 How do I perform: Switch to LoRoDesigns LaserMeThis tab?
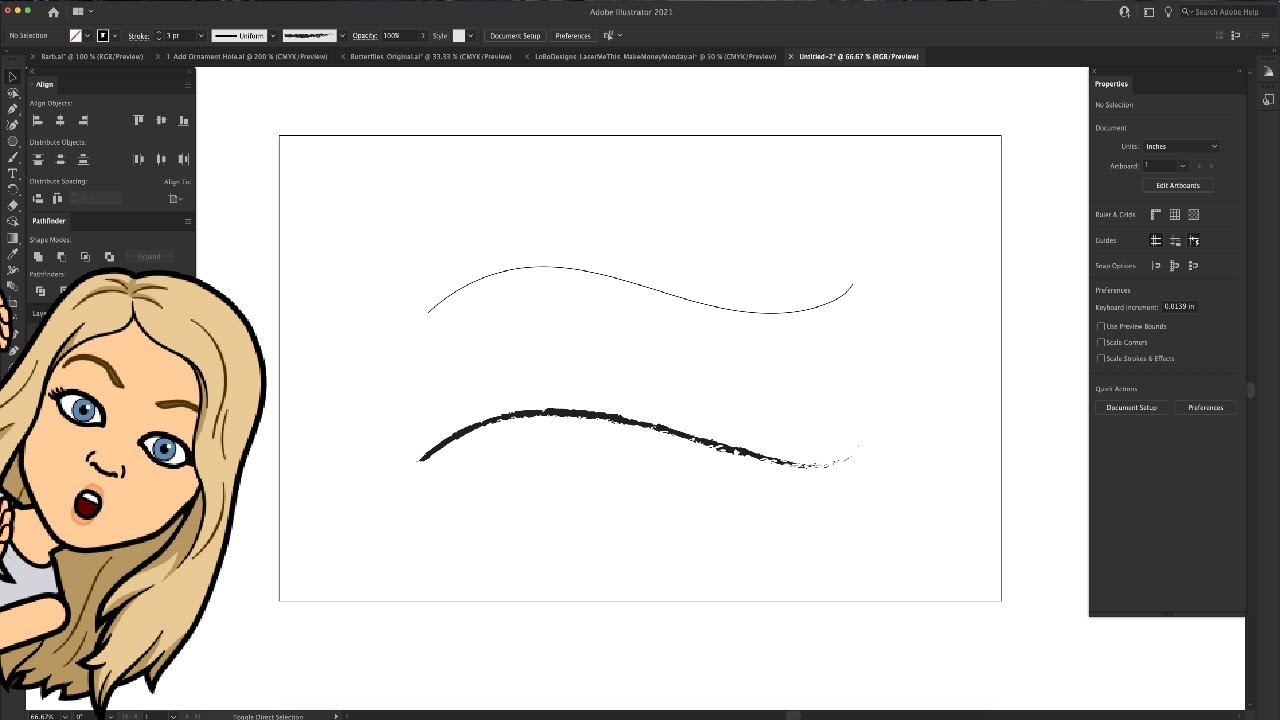pos(655,57)
